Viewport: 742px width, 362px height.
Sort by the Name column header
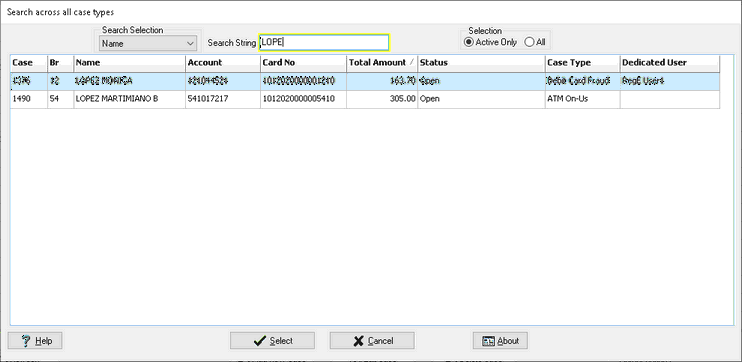tap(130, 63)
